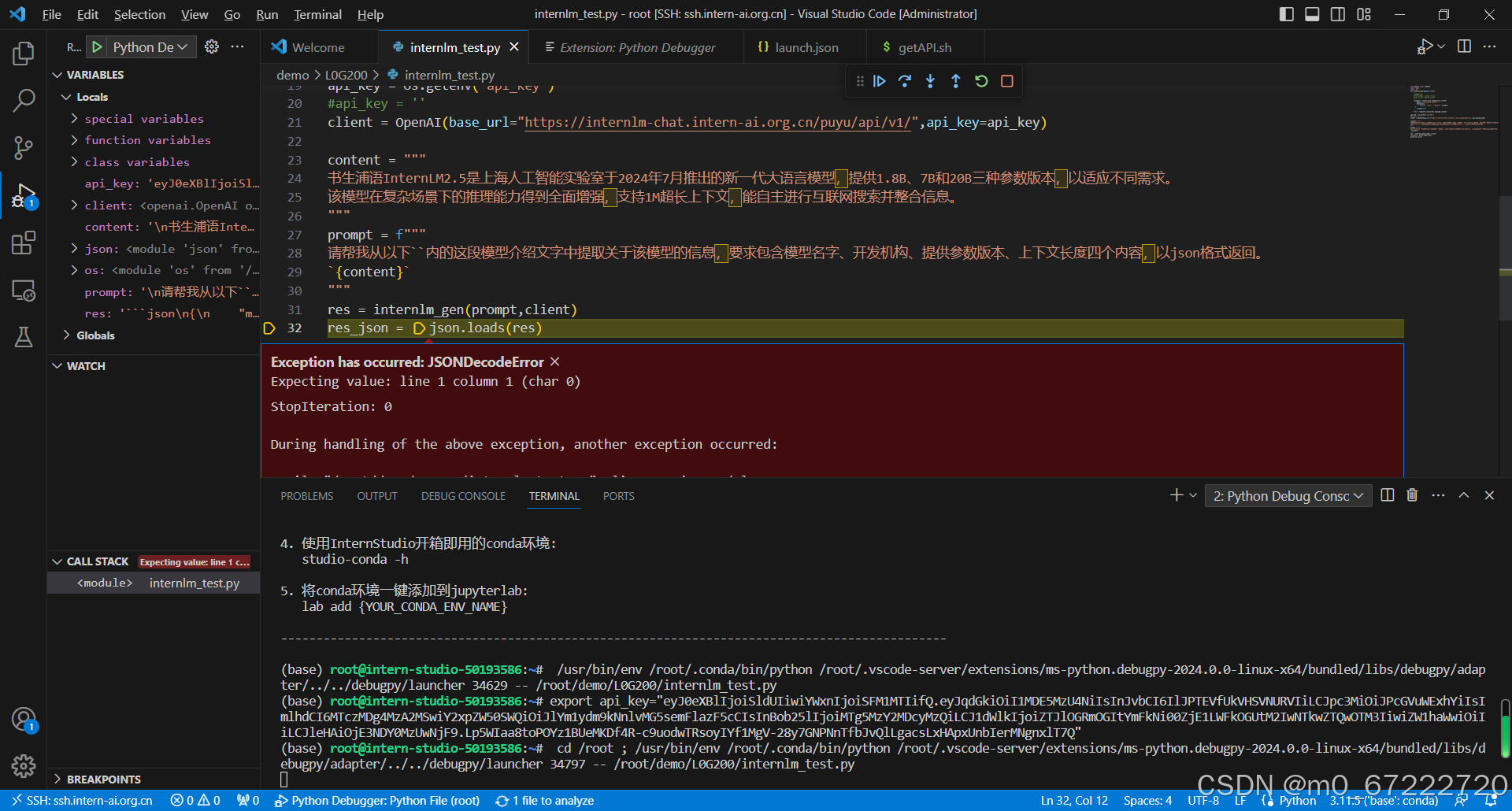Viewport: 1512px width, 811px height.
Task: Click the debug Step Over button
Action: [x=905, y=81]
